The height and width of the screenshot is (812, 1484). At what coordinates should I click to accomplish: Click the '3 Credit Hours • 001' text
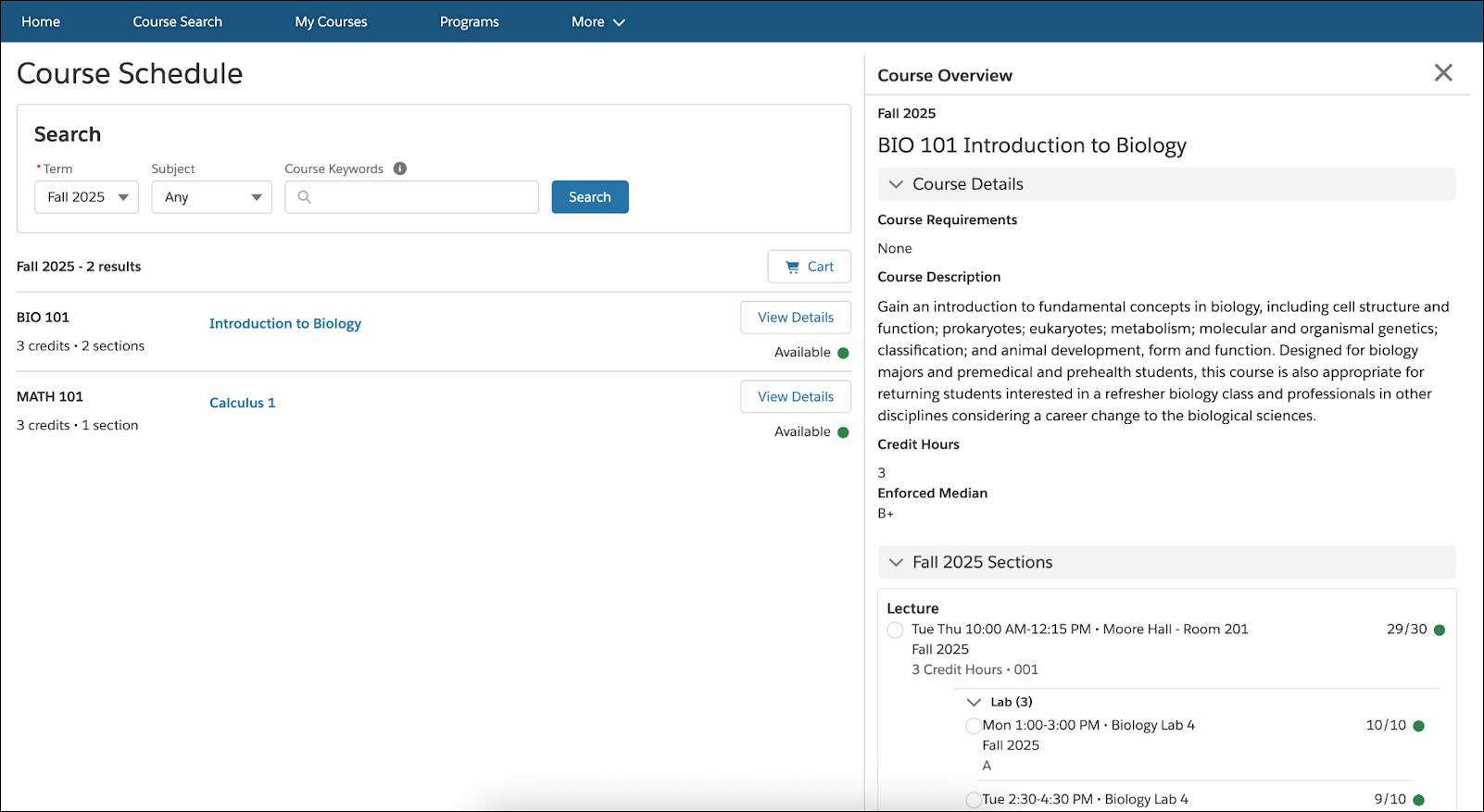(x=975, y=669)
